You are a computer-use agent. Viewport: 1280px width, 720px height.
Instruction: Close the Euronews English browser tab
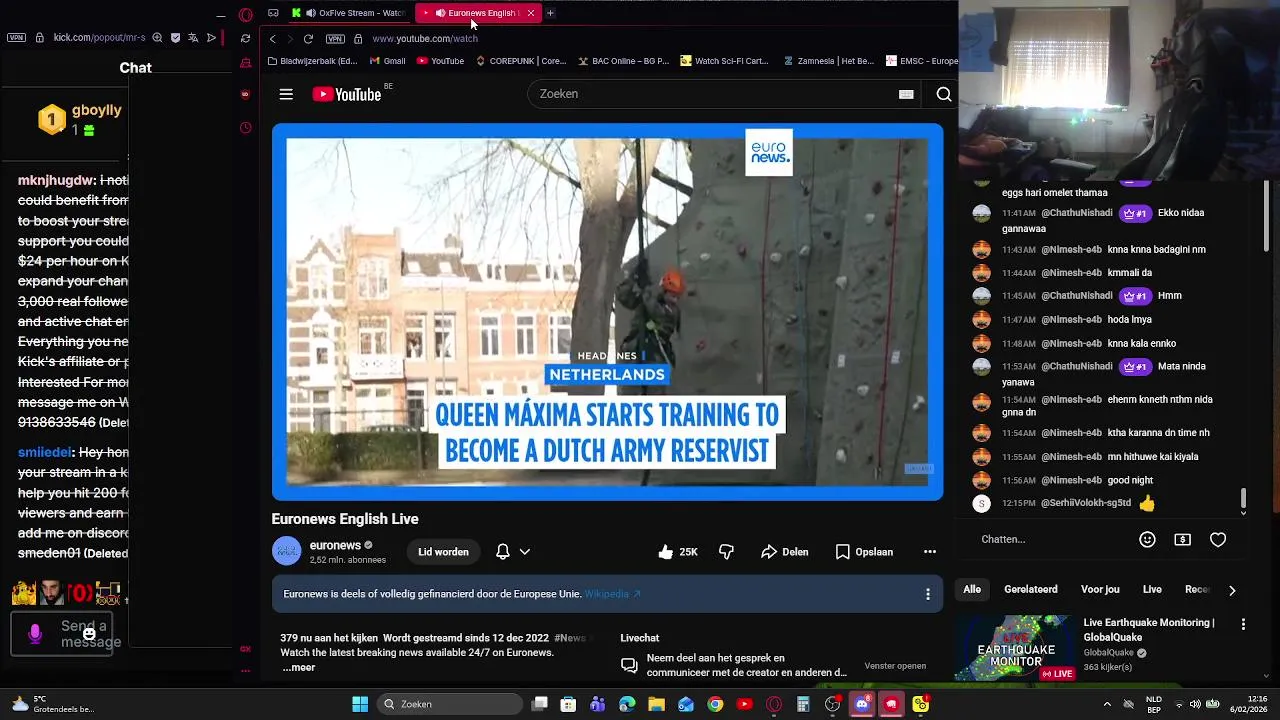530,13
